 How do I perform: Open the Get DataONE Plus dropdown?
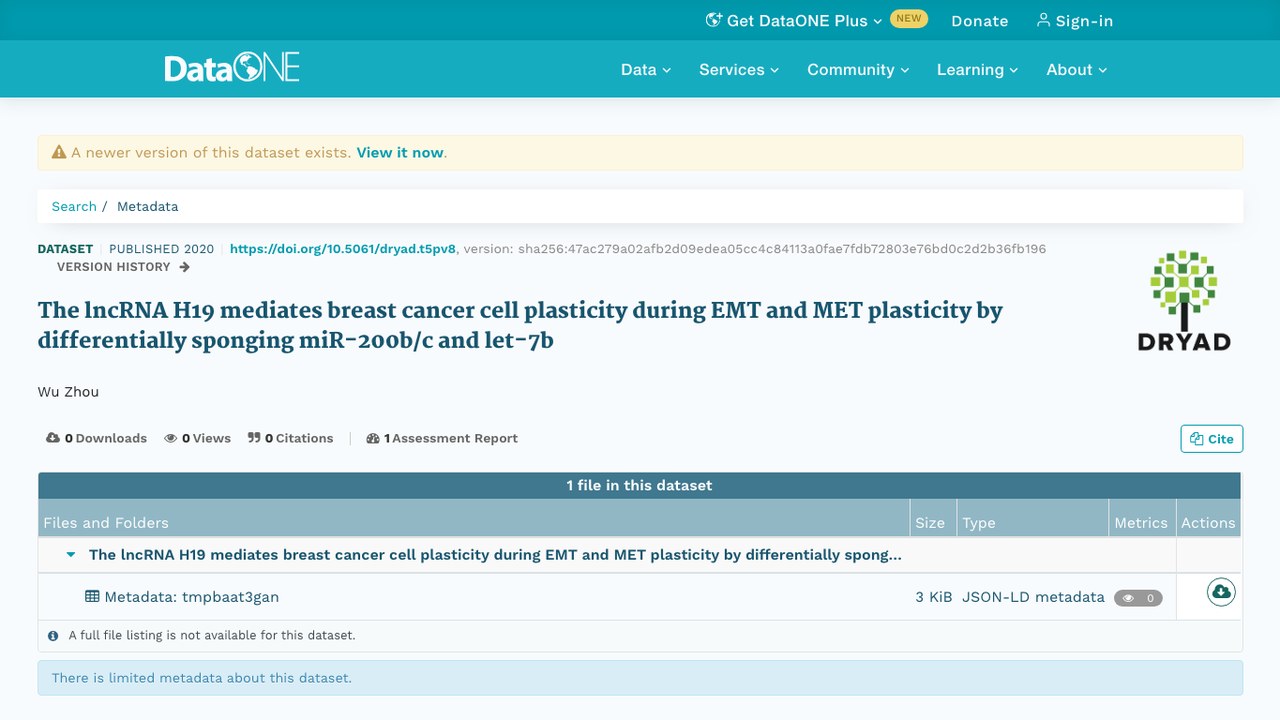point(795,20)
